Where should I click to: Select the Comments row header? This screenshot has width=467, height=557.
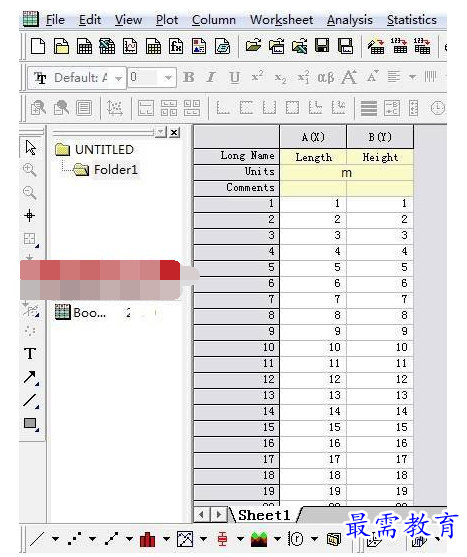237,188
